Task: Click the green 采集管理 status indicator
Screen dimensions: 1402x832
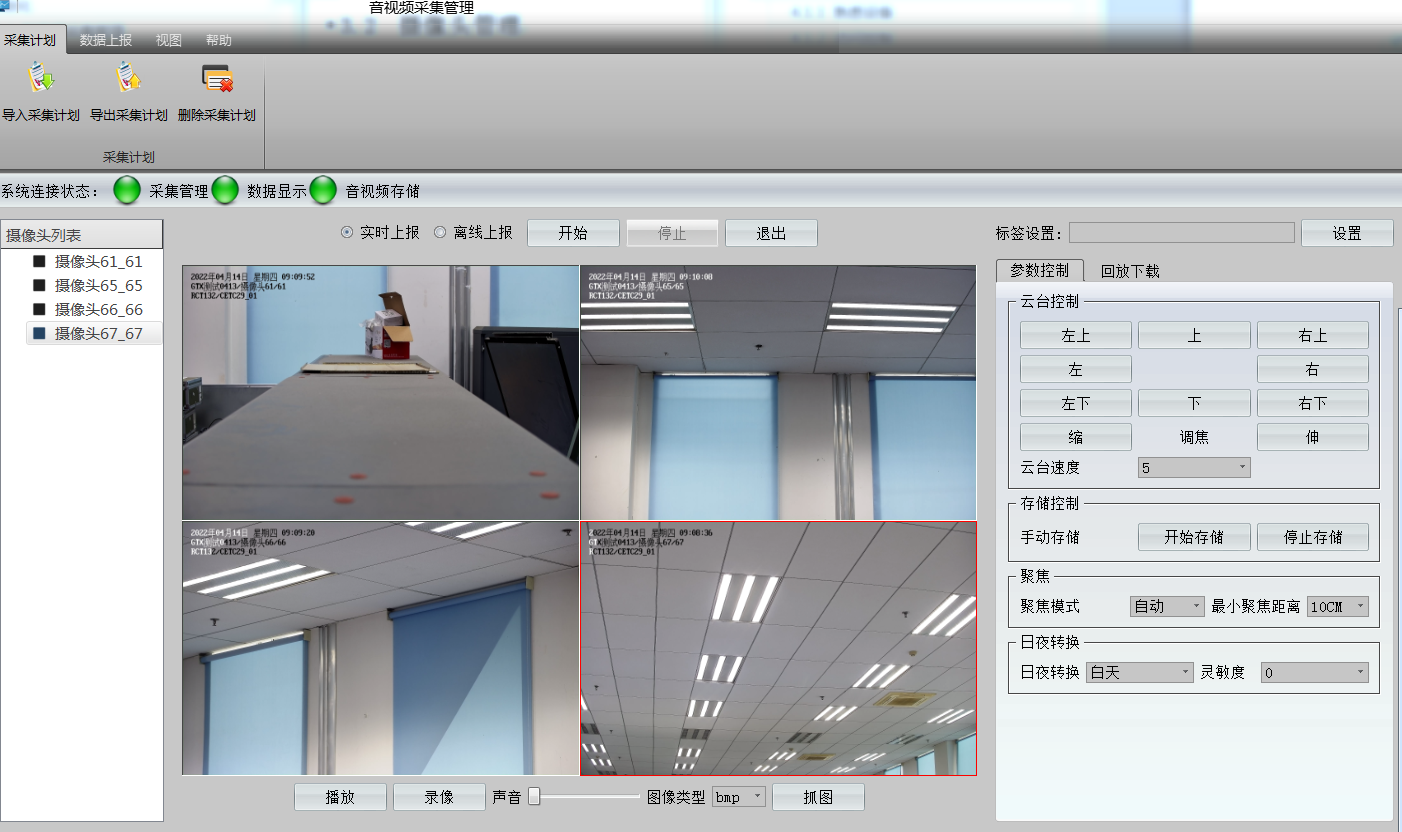Action: [x=127, y=190]
